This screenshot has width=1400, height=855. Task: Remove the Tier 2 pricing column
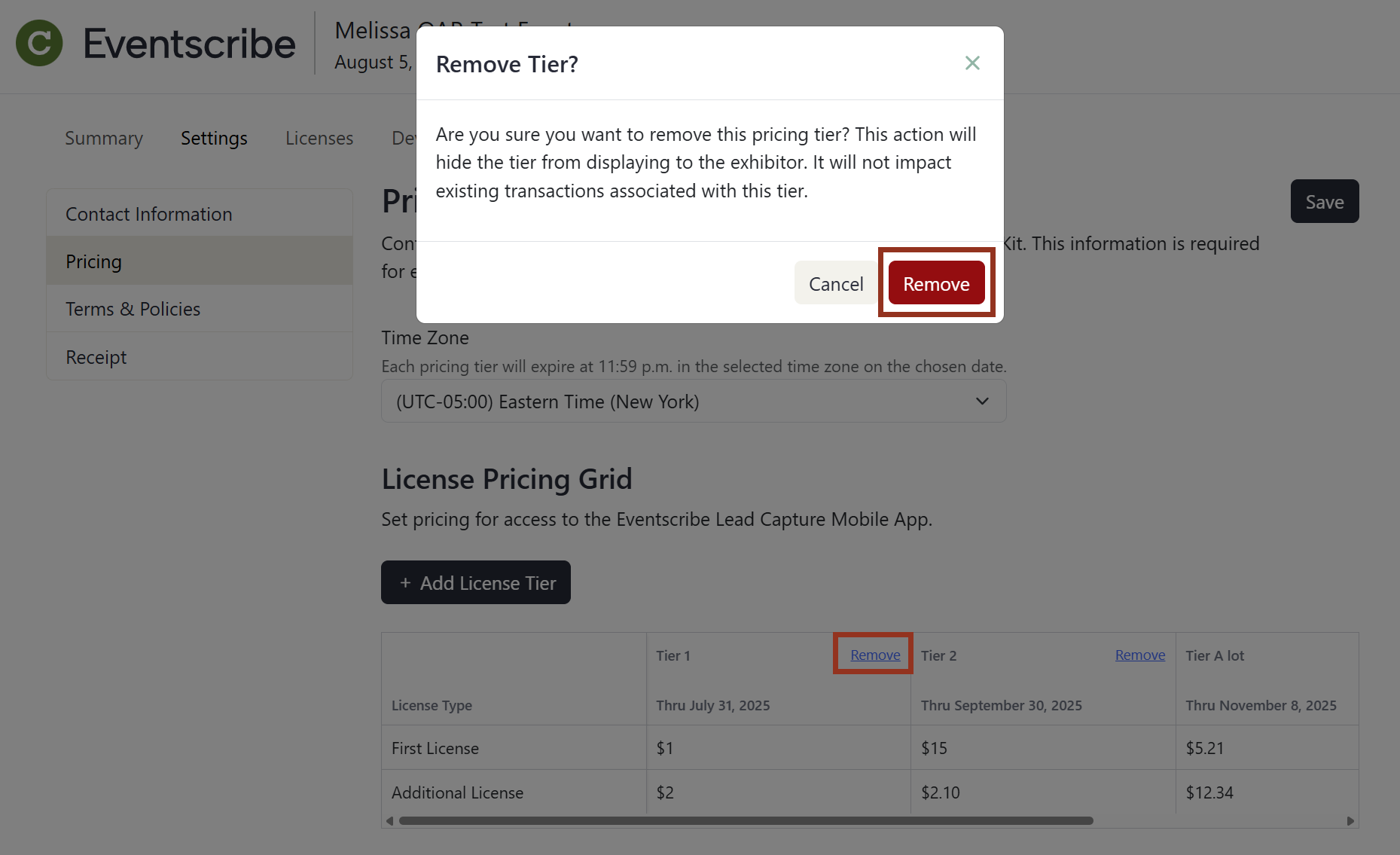[x=1139, y=655]
